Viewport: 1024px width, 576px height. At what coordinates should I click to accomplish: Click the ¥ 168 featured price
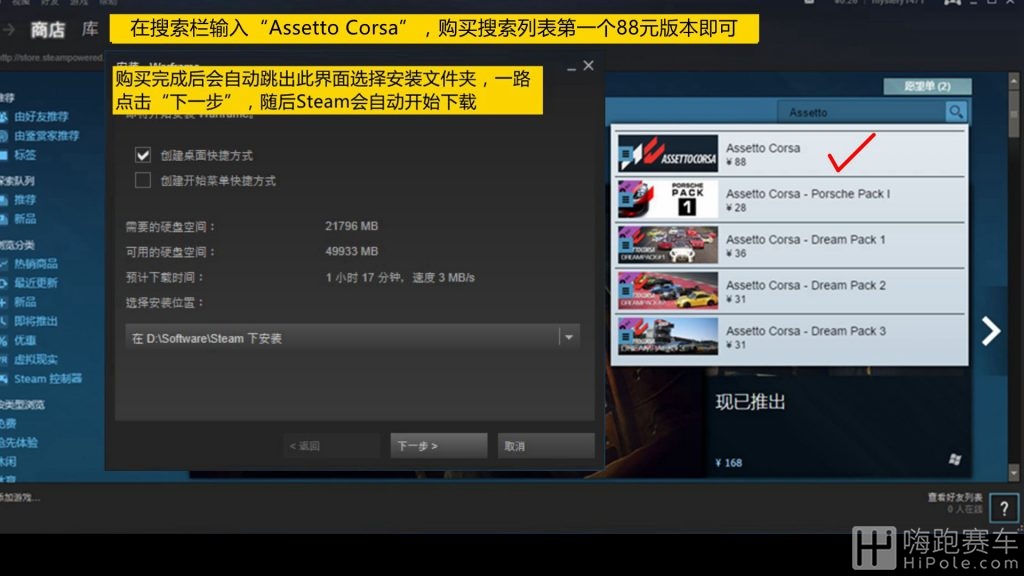click(729, 462)
